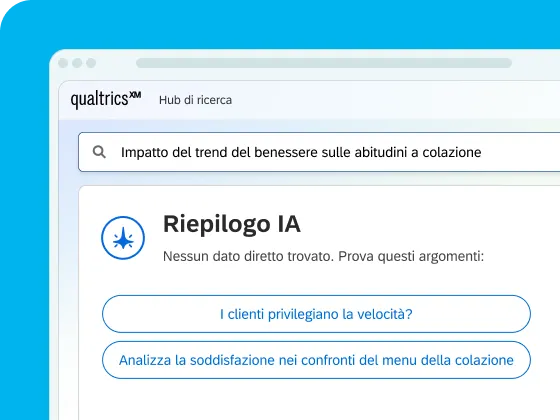Choose 'Analizza la soddisfazione' breakfast menu suggestion
Viewport: 560px width, 420px height.
pos(316,360)
